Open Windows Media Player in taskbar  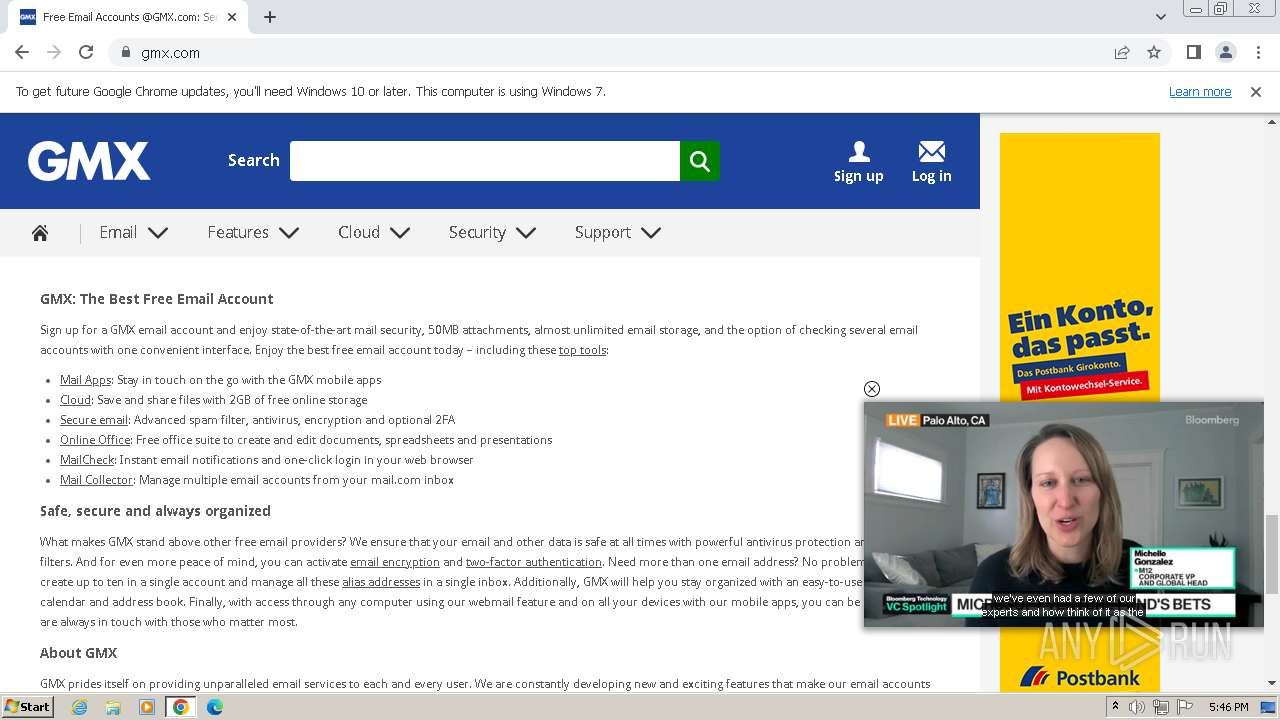pyautogui.click(x=147, y=707)
